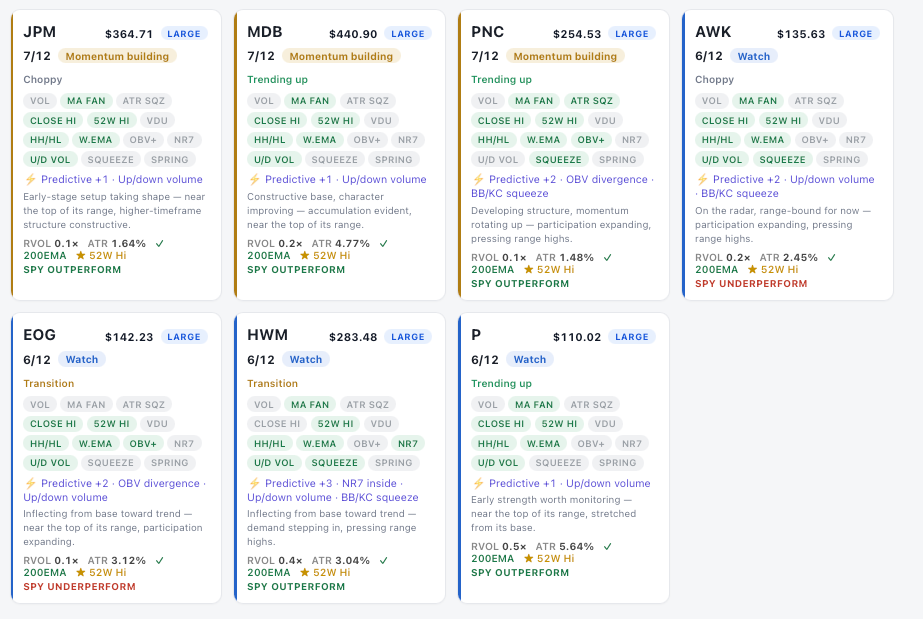Click the LARGE cap tag on AWK card

(855, 34)
